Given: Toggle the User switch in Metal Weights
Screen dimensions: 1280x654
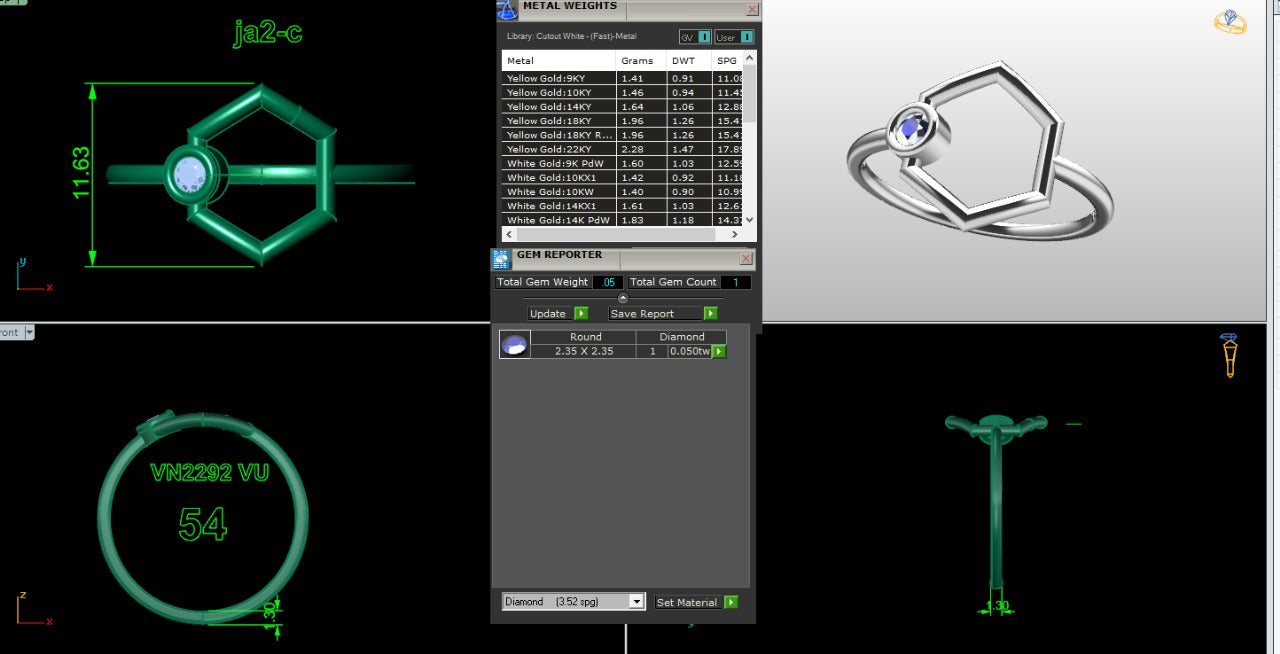Looking at the screenshot, I should click(747, 37).
